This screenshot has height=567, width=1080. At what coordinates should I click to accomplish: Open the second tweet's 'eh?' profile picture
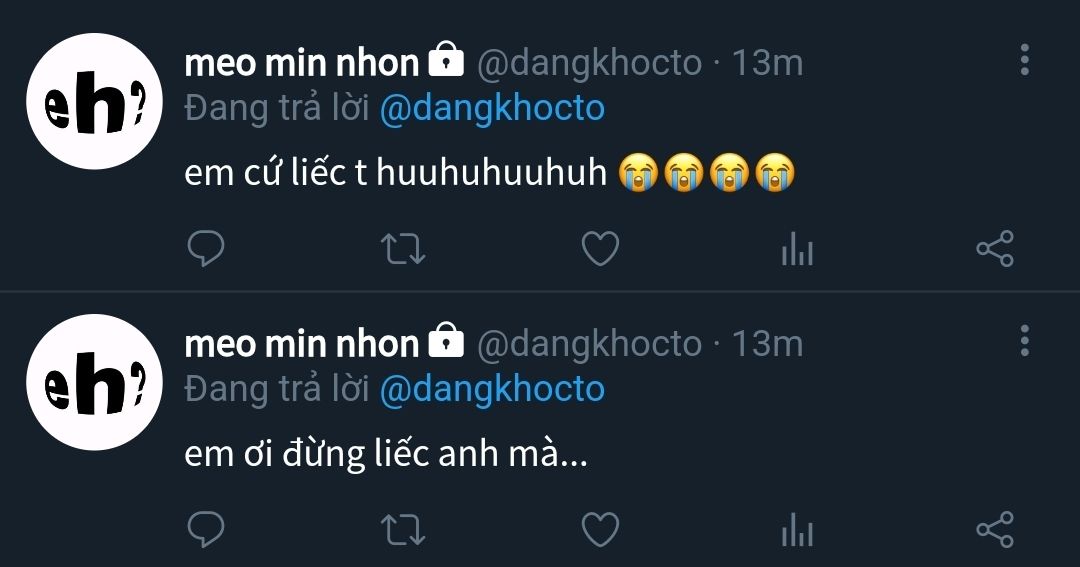(x=94, y=382)
